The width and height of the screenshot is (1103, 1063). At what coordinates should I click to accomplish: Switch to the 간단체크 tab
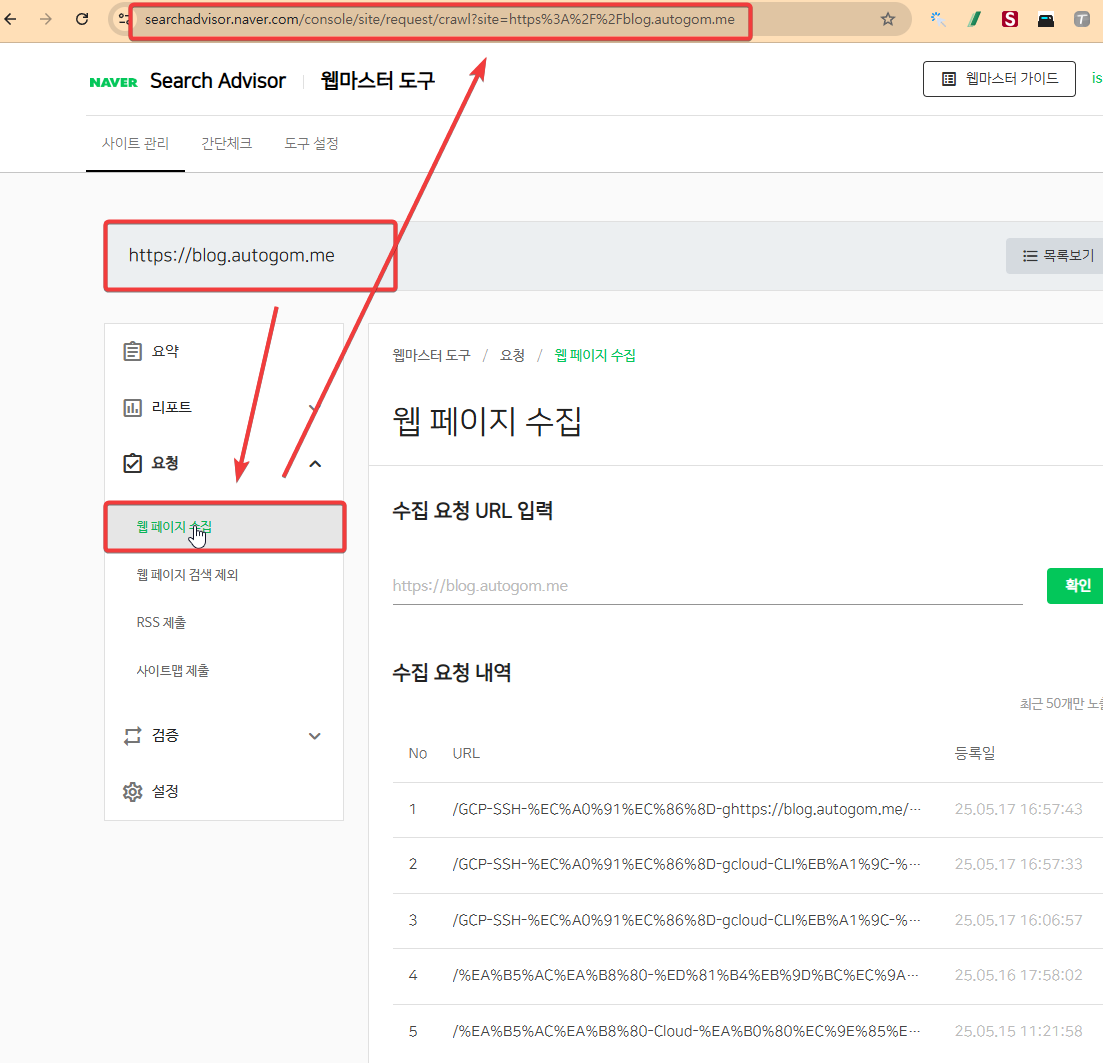[226, 144]
